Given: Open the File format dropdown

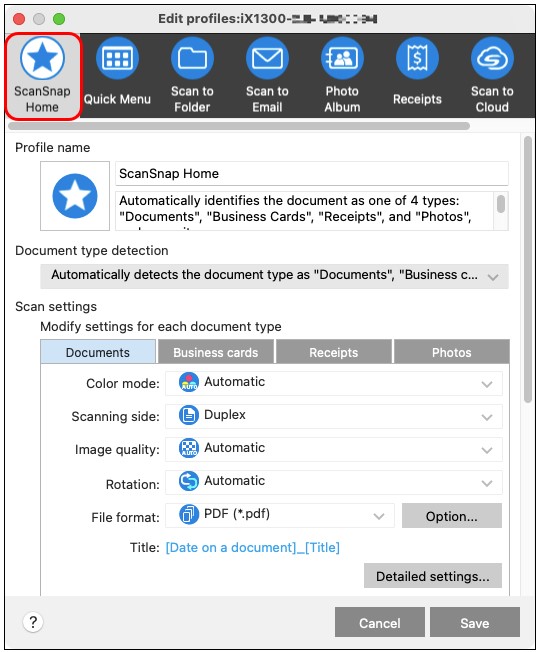Looking at the screenshot, I should (279, 516).
